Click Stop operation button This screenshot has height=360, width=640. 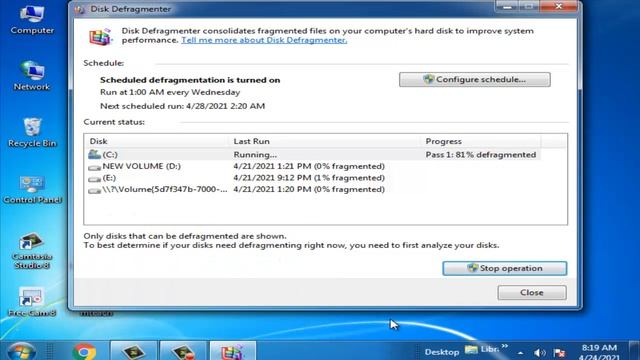[x=505, y=268]
